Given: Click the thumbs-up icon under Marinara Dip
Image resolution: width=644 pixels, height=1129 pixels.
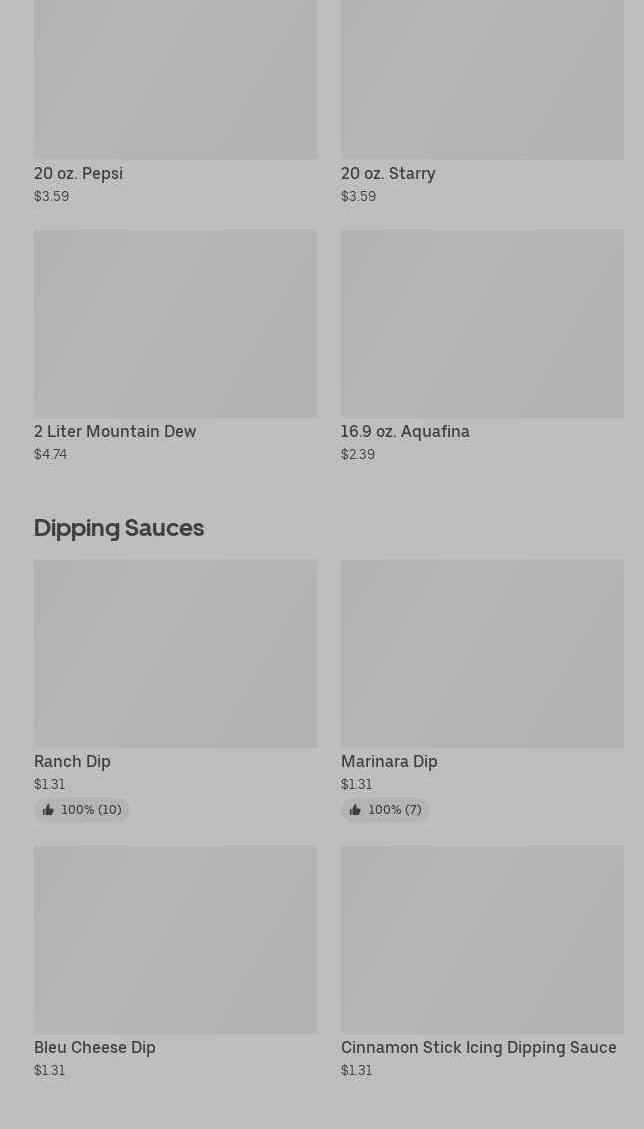Looking at the screenshot, I should pos(355,810).
